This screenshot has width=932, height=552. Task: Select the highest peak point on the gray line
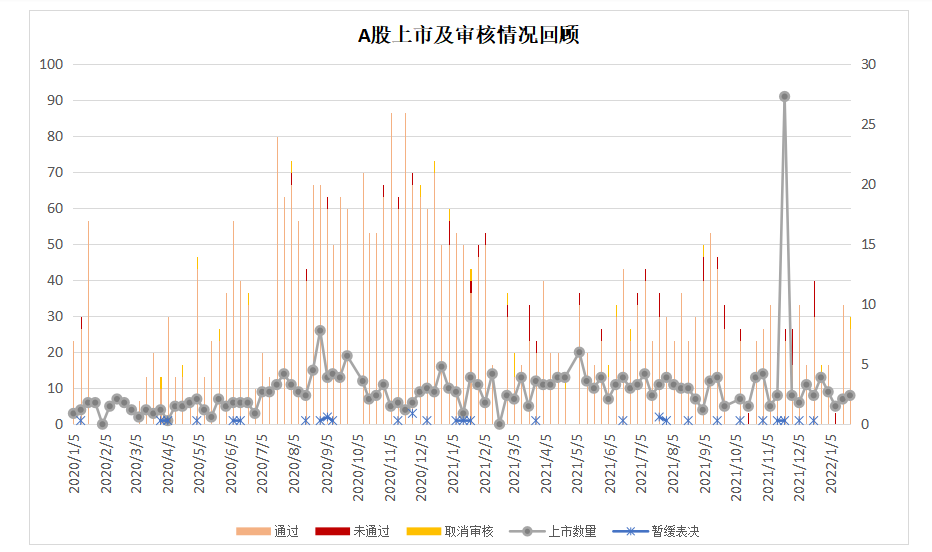(785, 96)
